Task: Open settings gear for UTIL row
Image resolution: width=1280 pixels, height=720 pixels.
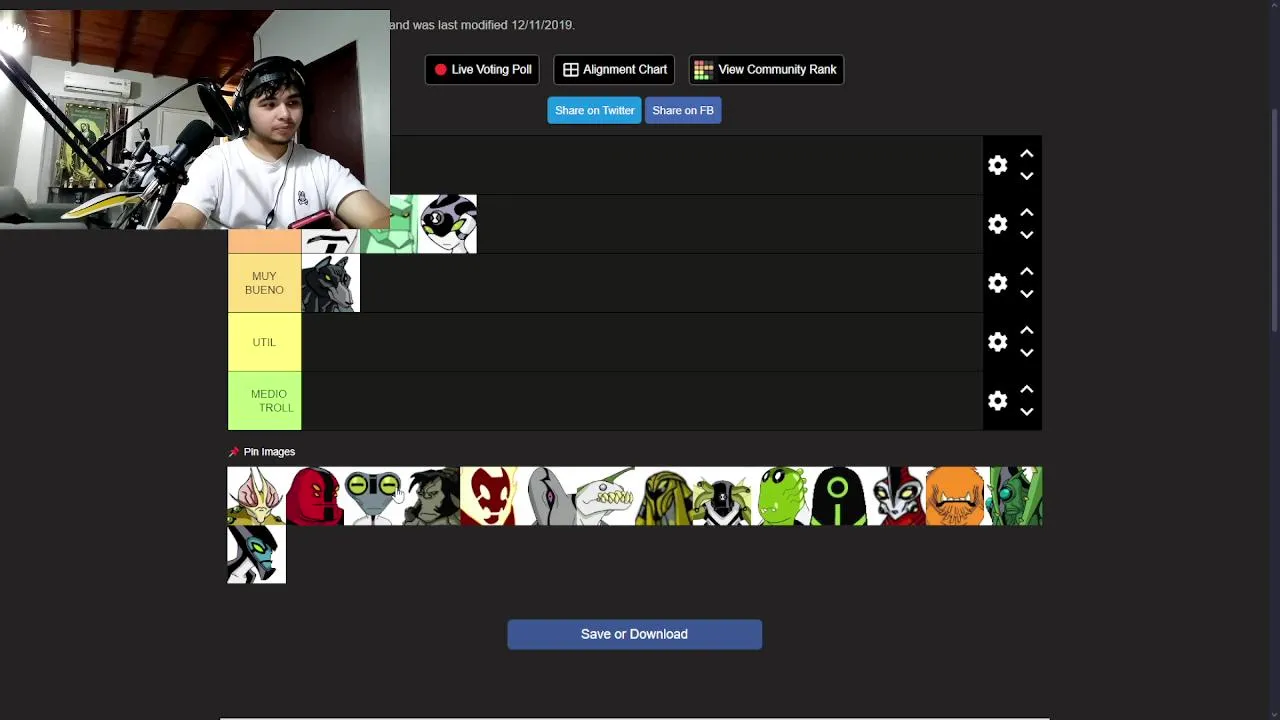Action: [997, 342]
